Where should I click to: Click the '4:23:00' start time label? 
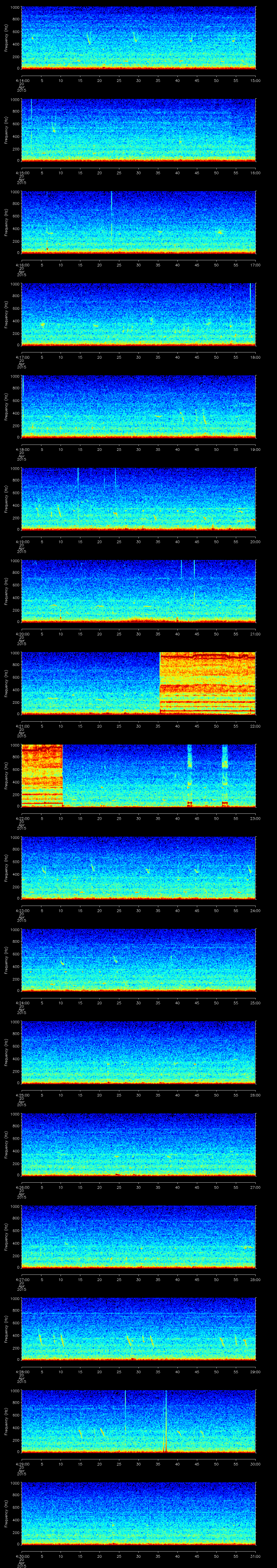tap(22, 910)
